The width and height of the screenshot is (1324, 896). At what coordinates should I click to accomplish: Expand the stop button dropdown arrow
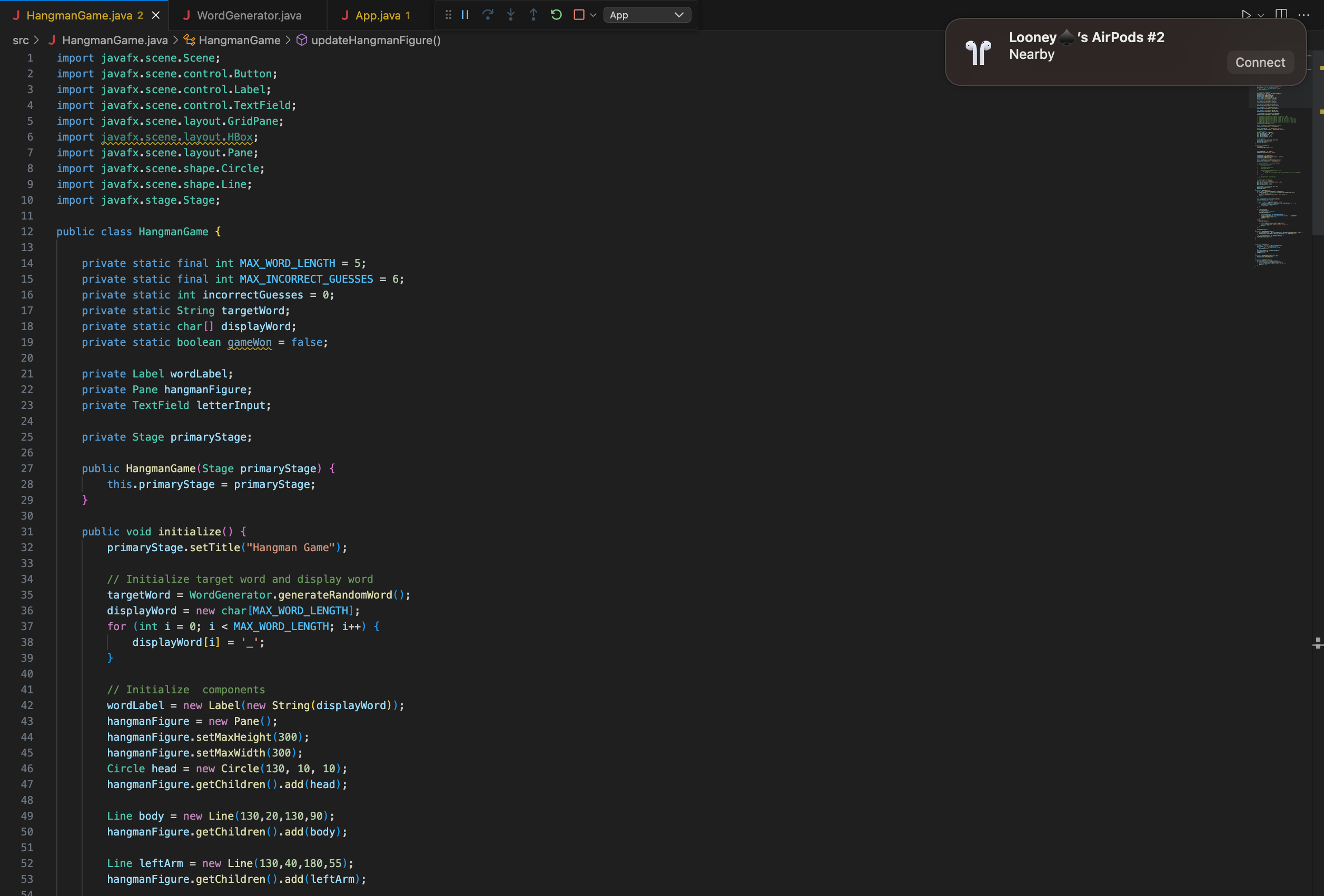pyautogui.click(x=593, y=15)
